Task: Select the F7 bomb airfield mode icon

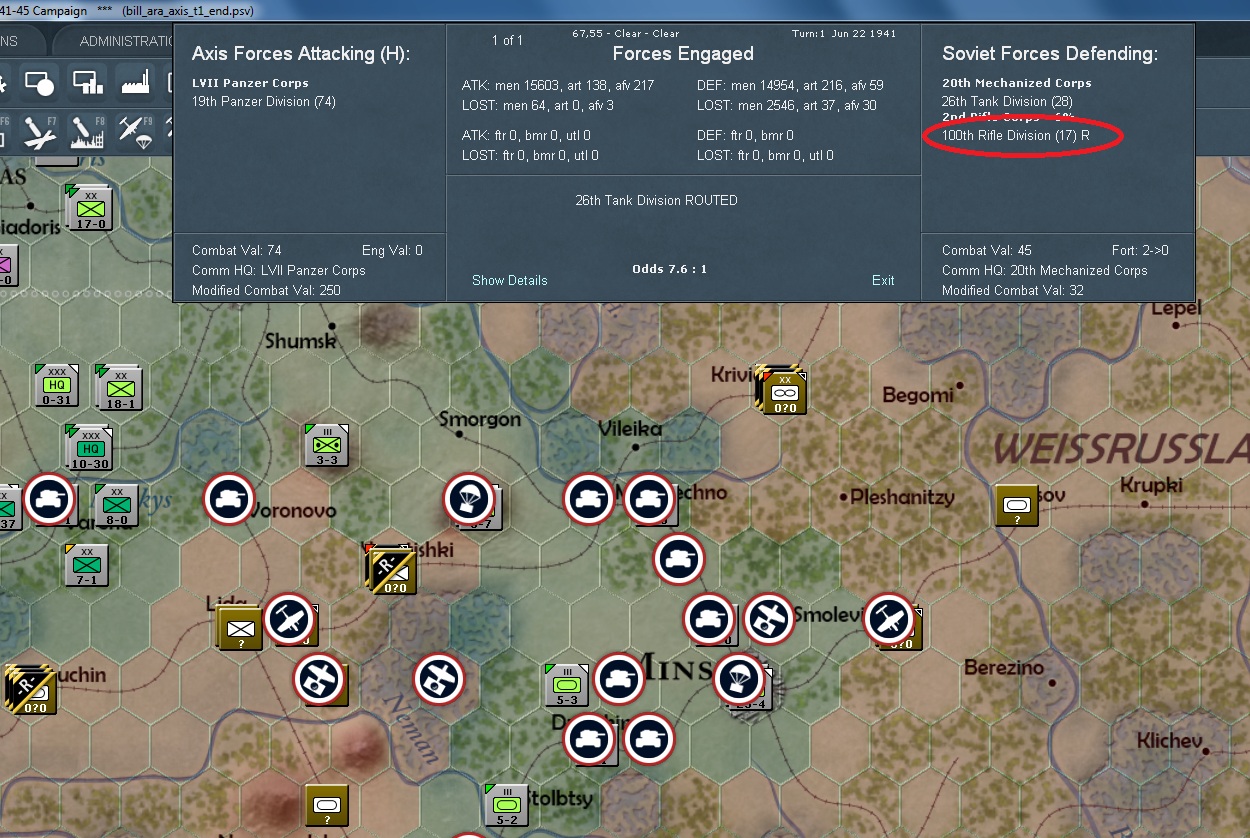Action: [39, 131]
